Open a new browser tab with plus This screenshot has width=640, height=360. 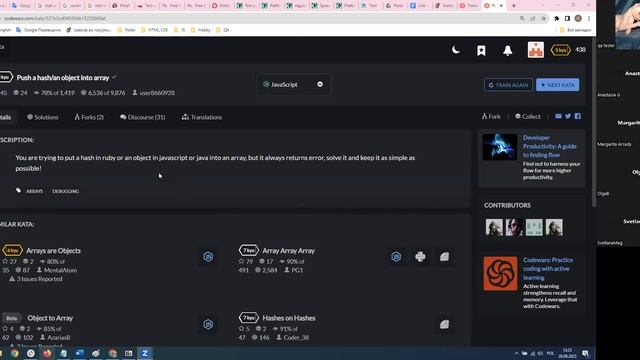[513, 6]
